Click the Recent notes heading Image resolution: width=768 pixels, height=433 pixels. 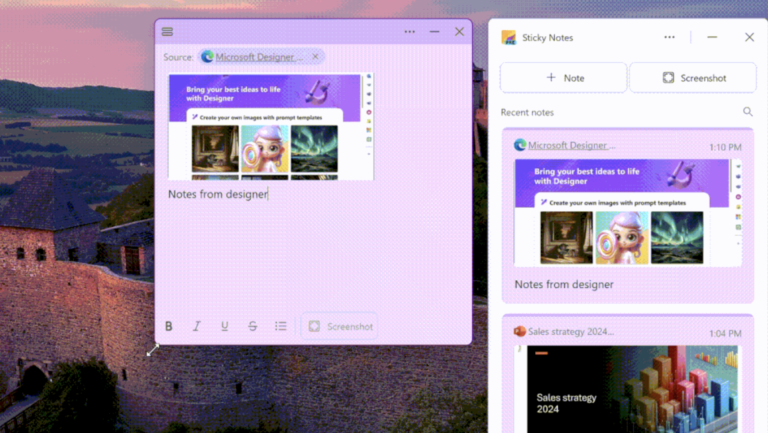[527, 113]
